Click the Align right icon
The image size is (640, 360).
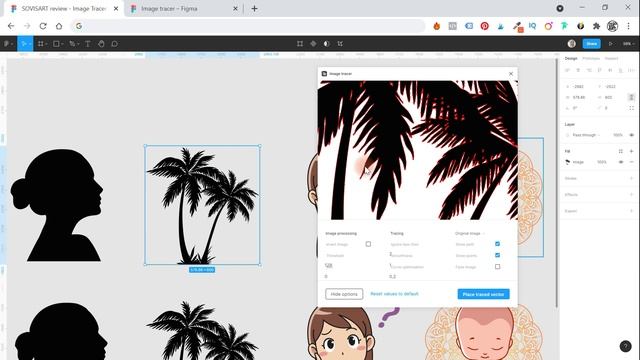(589, 70)
